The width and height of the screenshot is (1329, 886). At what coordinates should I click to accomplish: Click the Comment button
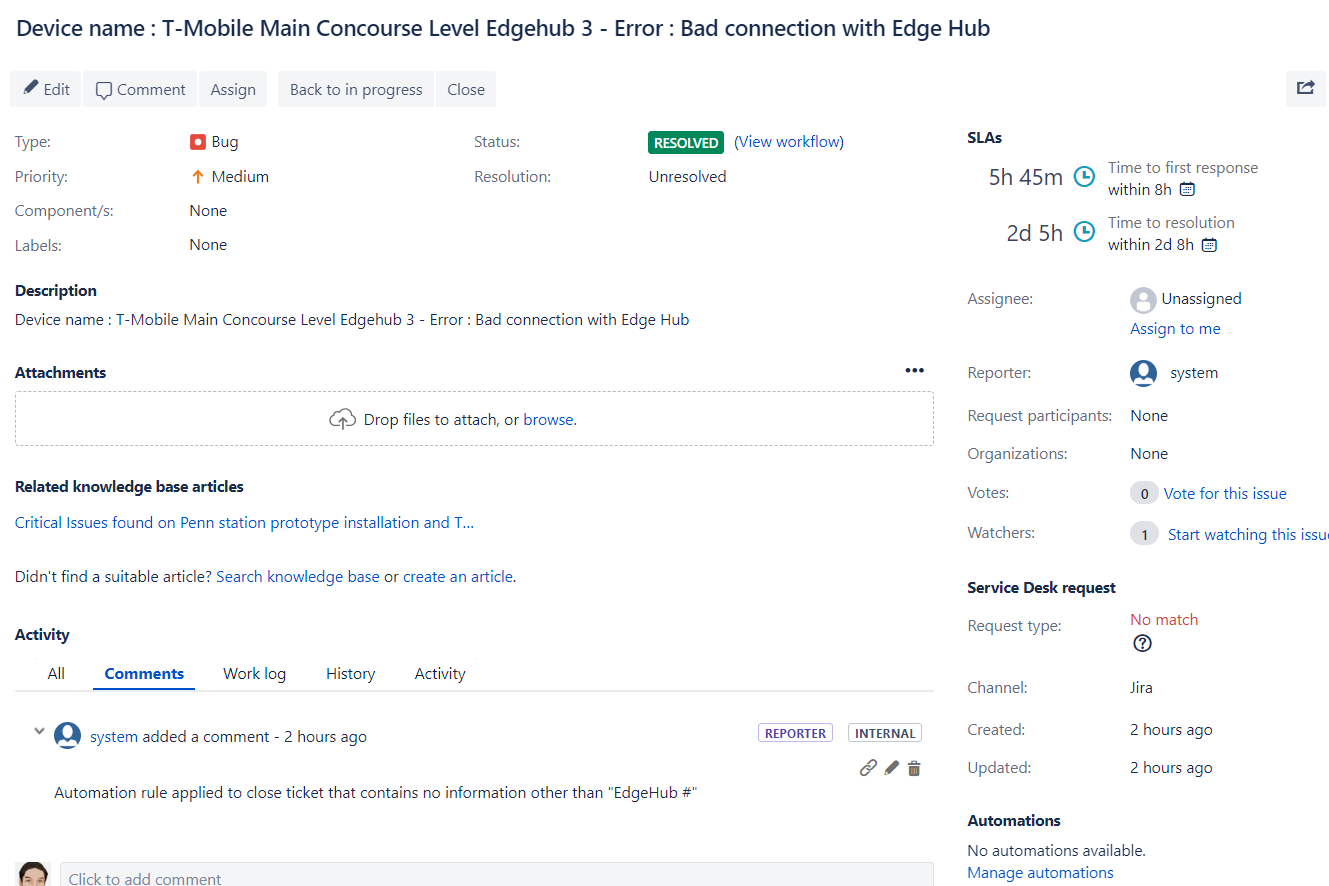[x=141, y=89]
